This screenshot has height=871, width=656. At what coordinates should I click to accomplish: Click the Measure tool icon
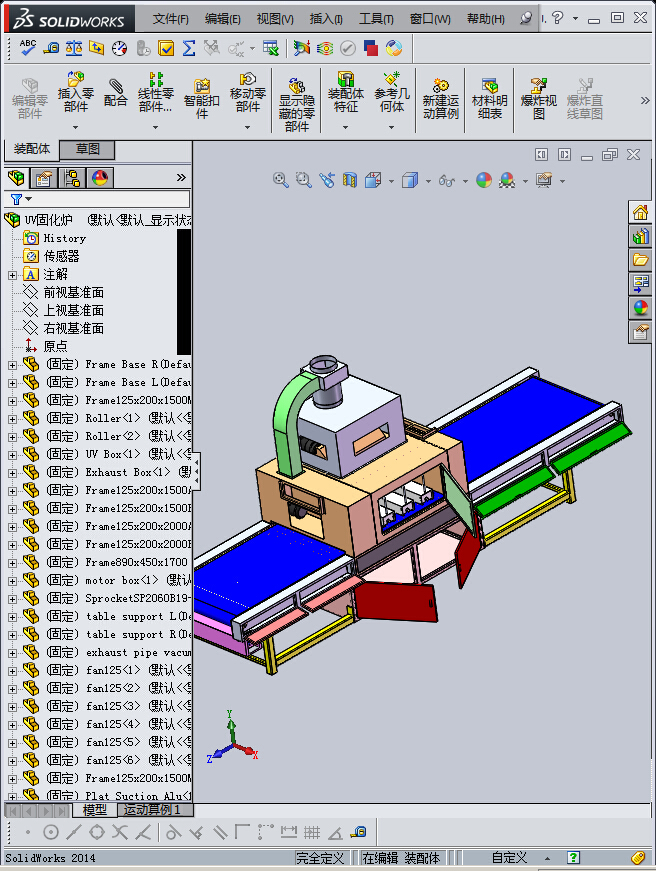51,48
